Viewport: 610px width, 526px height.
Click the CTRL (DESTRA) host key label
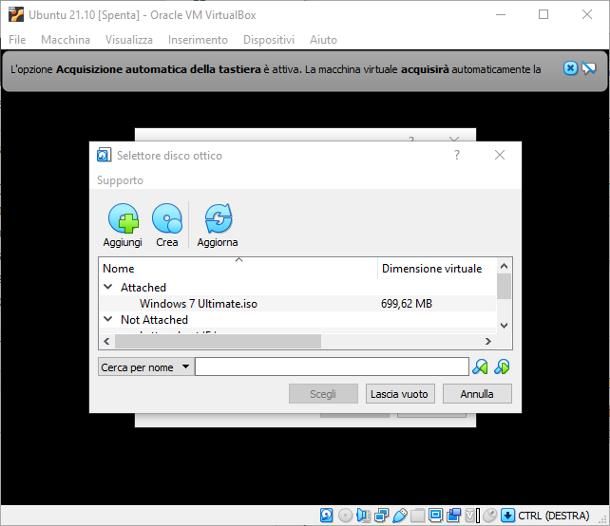[554, 515]
